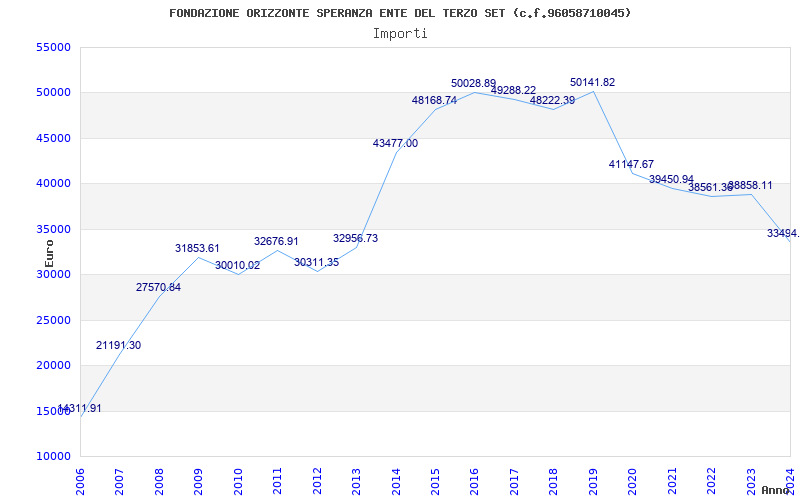This screenshot has width=800, height=500.
Task: Click the x-axis year 2015
Action: coord(435,482)
